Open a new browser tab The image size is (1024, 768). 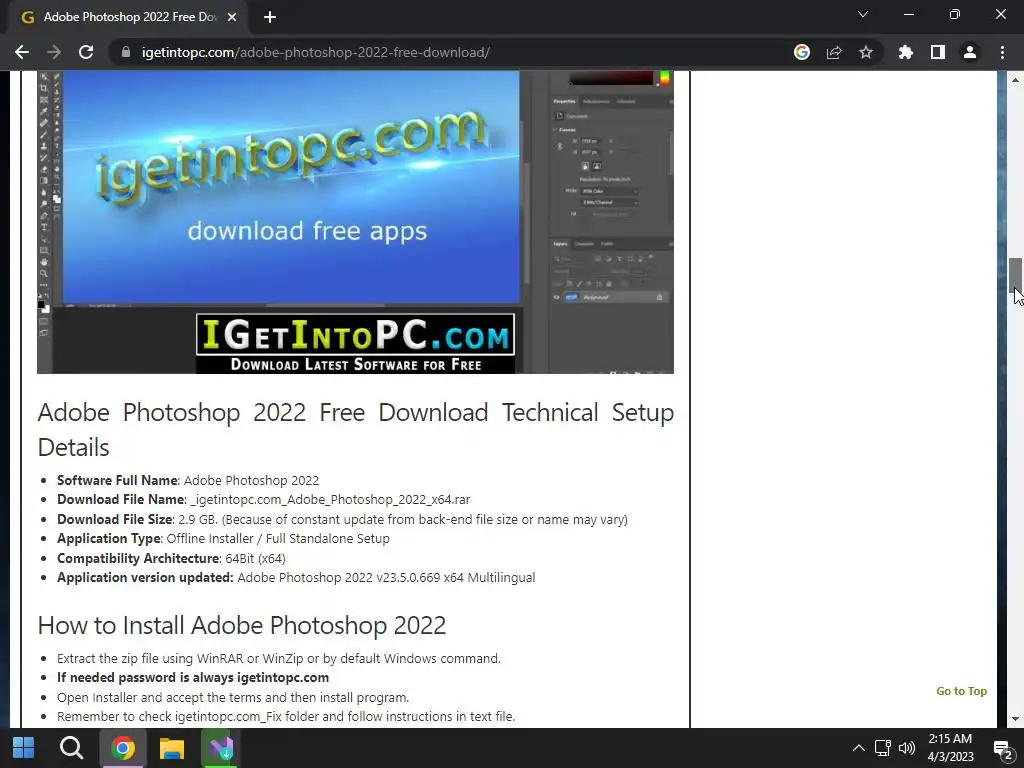(x=270, y=17)
